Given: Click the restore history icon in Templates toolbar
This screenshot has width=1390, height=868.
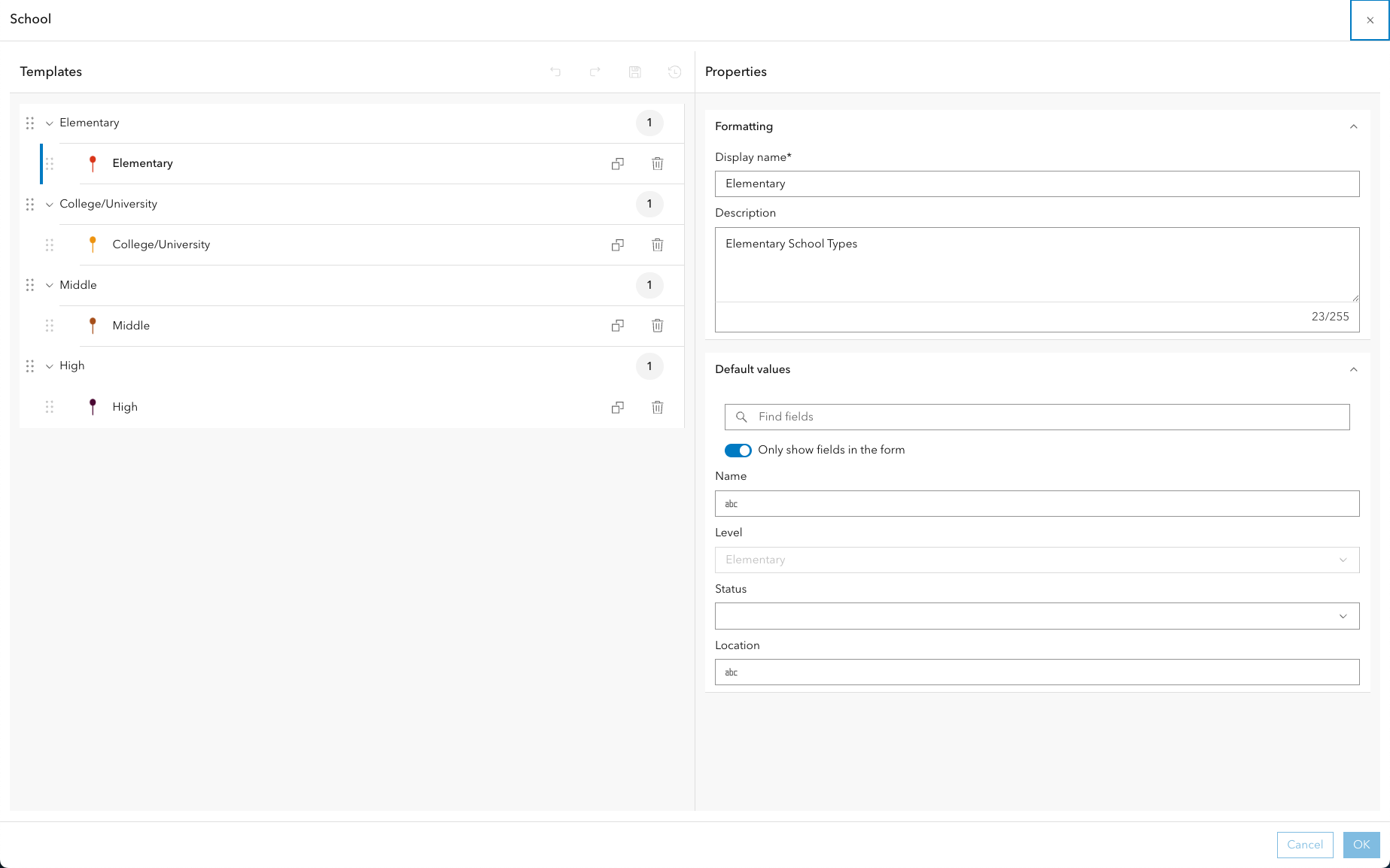Looking at the screenshot, I should (x=674, y=71).
